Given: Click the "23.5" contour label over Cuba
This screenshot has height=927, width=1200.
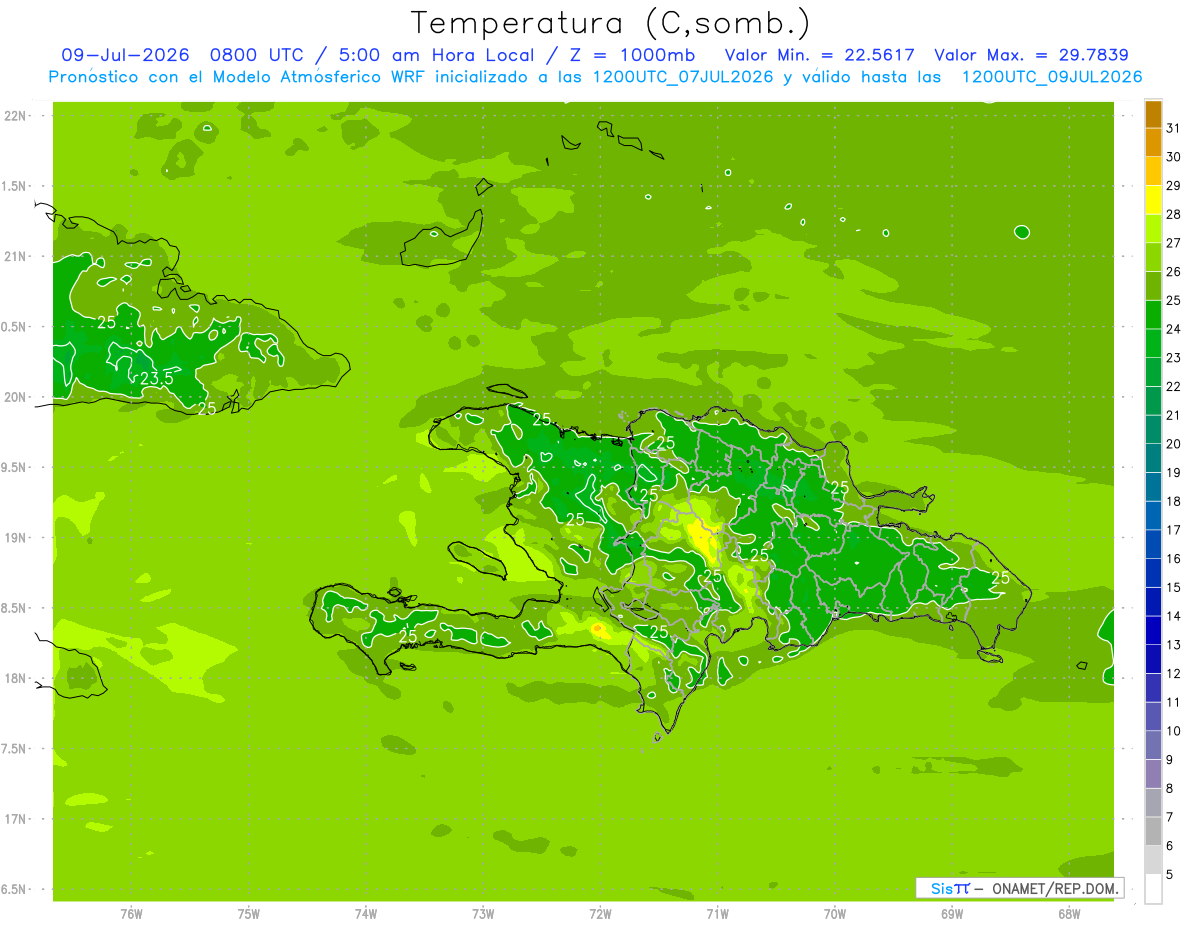Looking at the screenshot, I should pyautogui.click(x=156, y=379).
